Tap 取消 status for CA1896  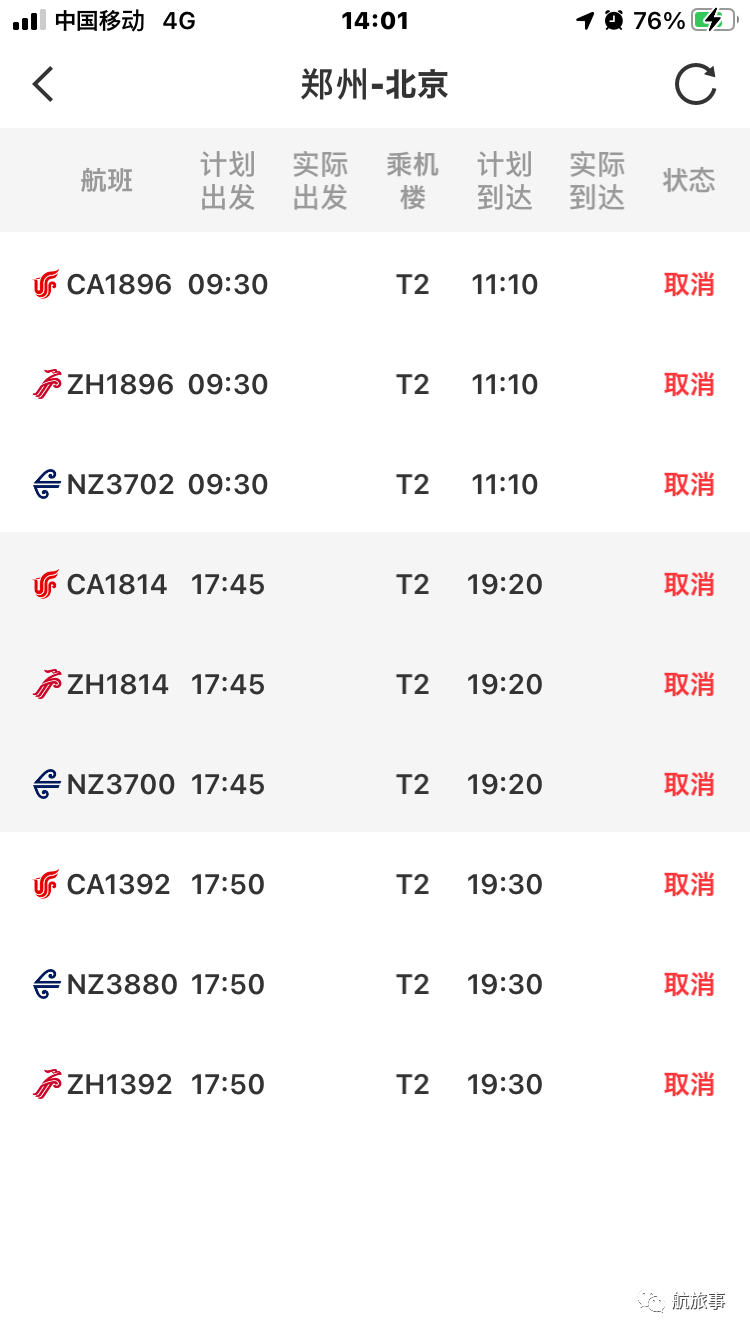[689, 285]
